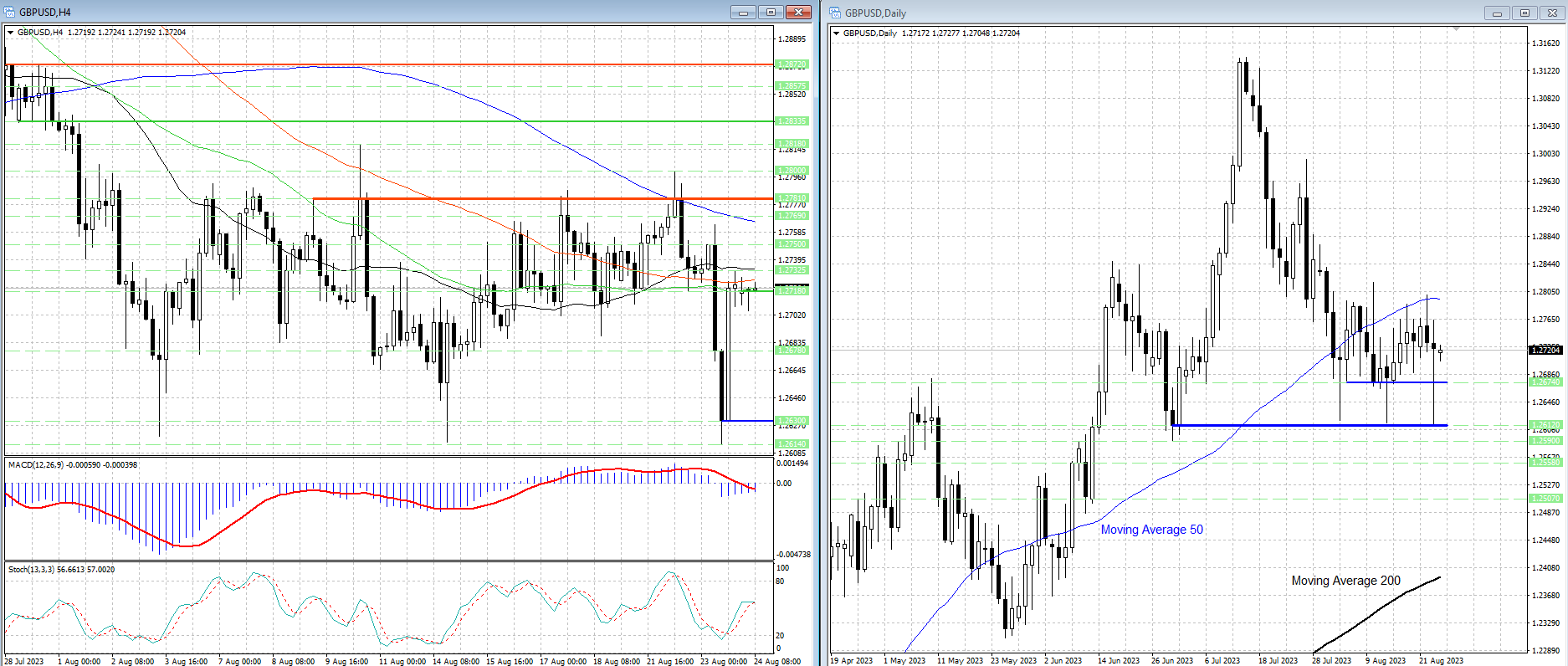The width and height of the screenshot is (1568, 666).
Task: Expand the GBPUSD,Daily one-click trading arrow
Action: click(837, 33)
